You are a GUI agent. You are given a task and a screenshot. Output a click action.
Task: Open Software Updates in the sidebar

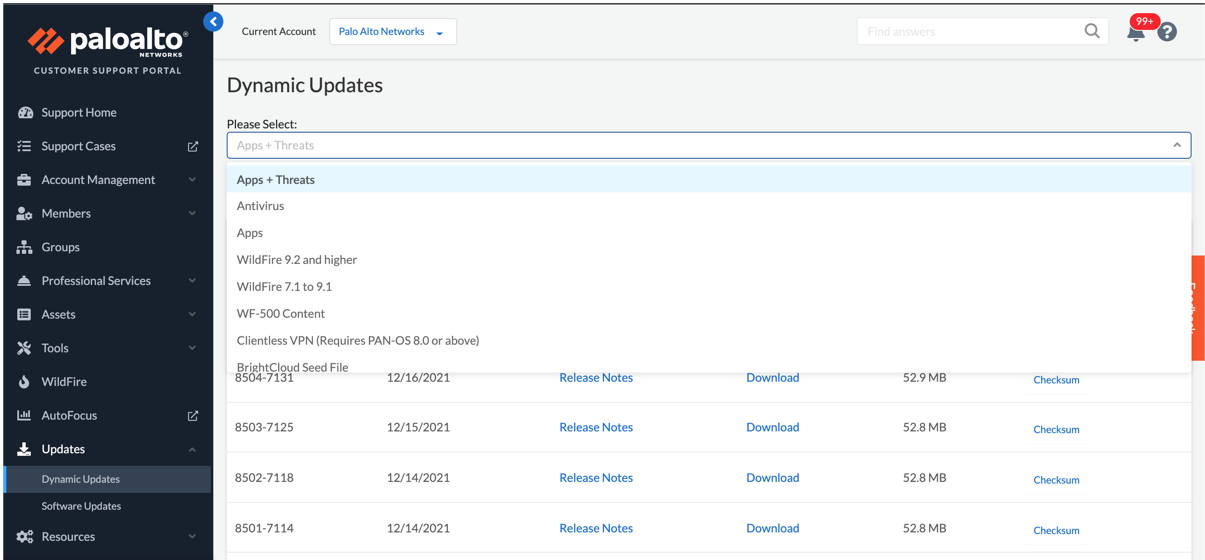point(81,506)
